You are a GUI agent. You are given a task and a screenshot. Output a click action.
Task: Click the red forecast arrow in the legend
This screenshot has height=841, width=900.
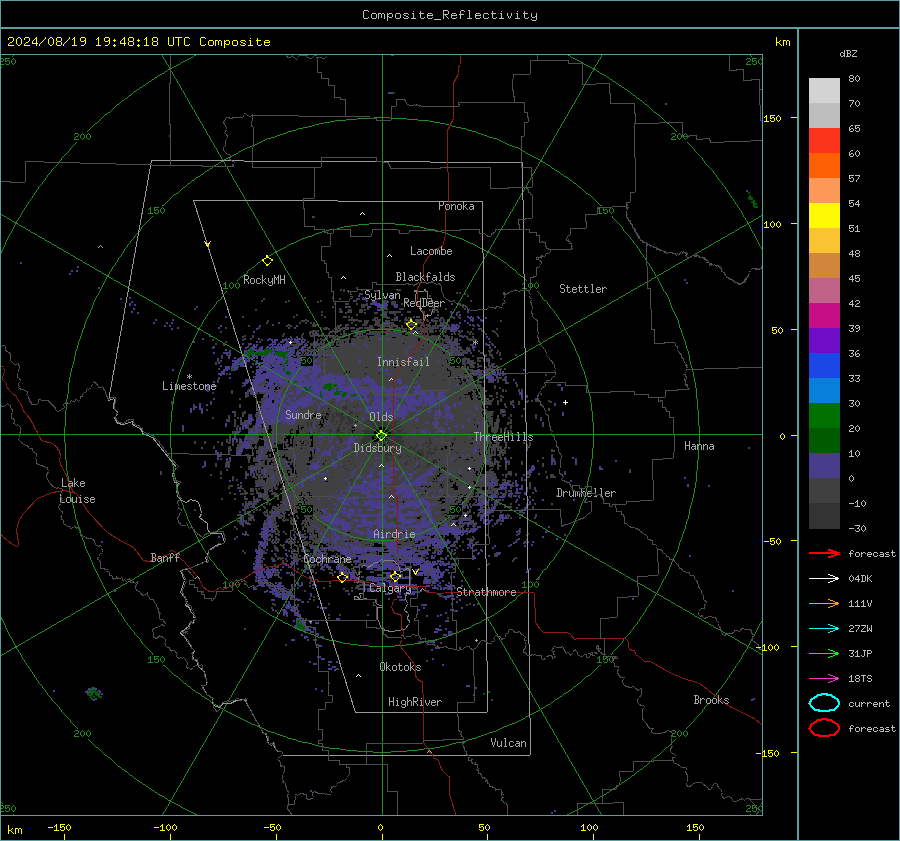tap(824, 553)
